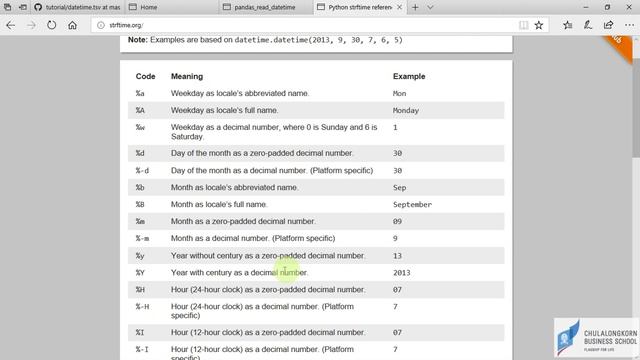Open the browser home page

tap(72, 25)
